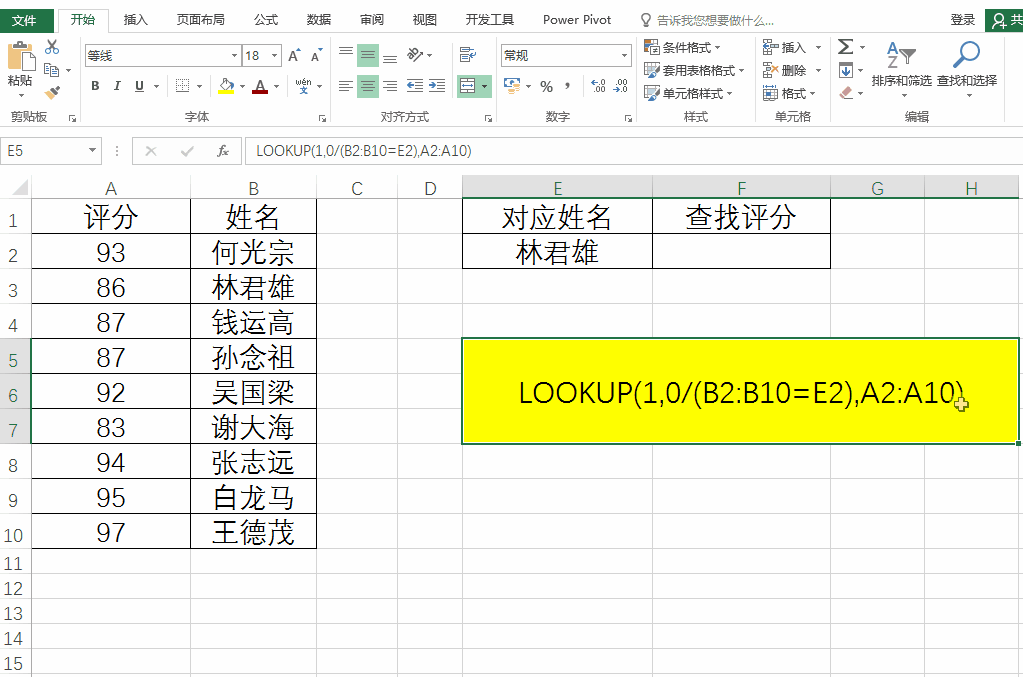The image size is (1023, 677).
Task: Click accounting number format icon
Action: click(512, 85)
